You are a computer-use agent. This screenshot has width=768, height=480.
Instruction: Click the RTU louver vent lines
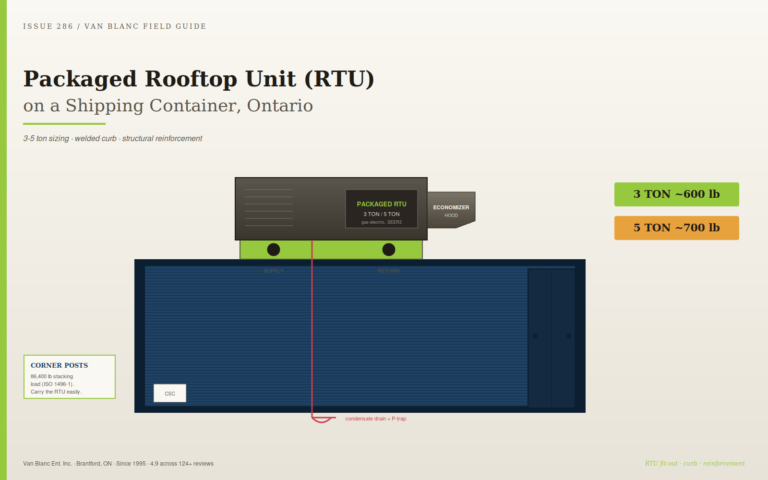[x=268, y=207]
